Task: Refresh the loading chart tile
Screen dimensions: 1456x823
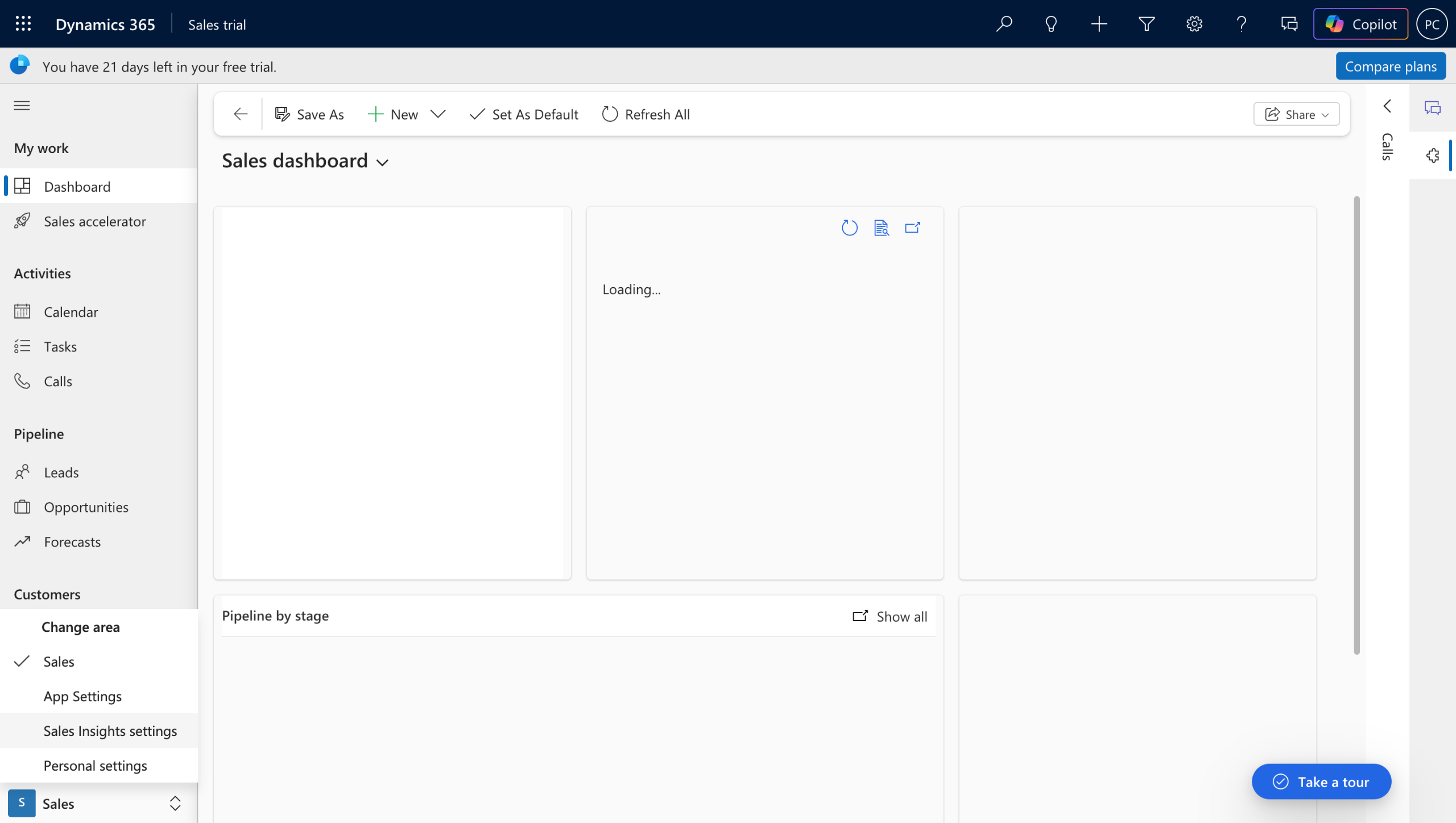Action: [849, 228]
